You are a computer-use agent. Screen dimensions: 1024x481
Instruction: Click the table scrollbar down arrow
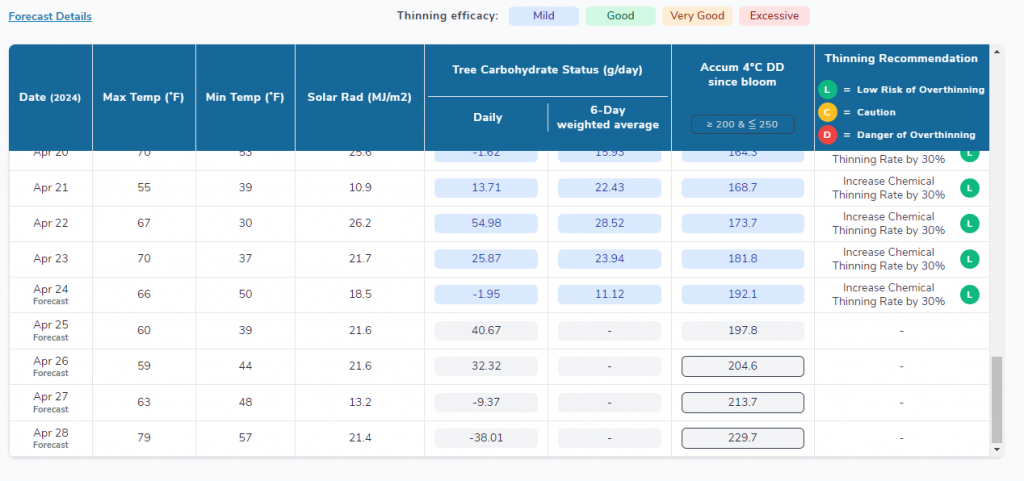point(996,451)
